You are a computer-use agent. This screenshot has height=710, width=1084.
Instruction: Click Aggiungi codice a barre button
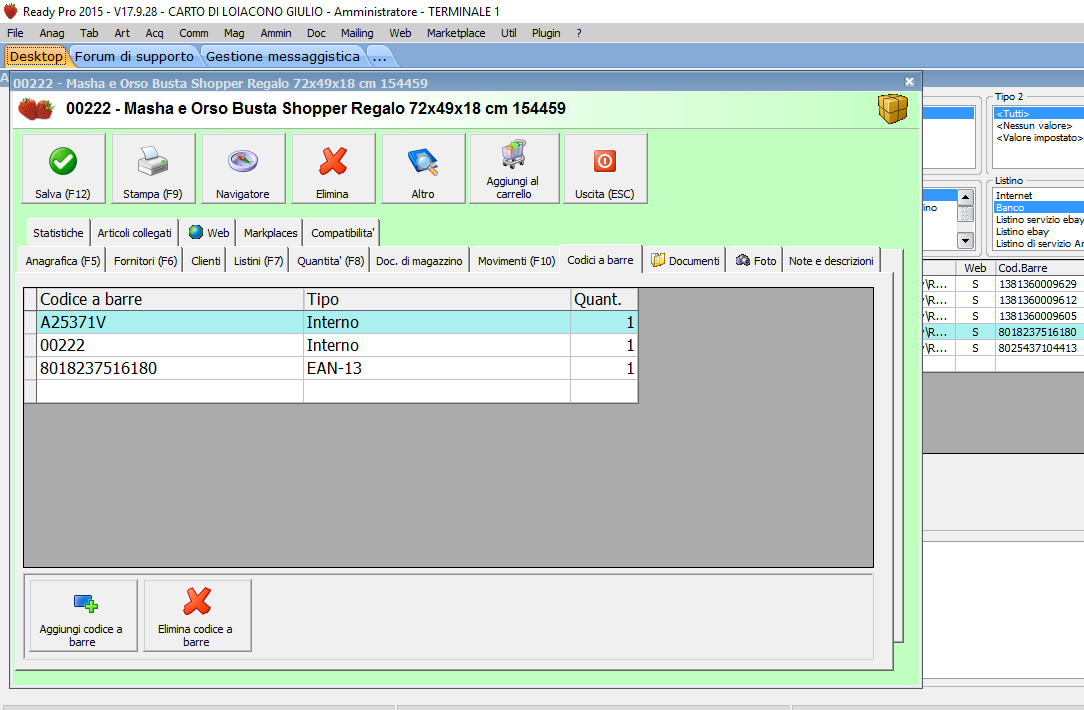pyautogui.click(x=83, y=615)
